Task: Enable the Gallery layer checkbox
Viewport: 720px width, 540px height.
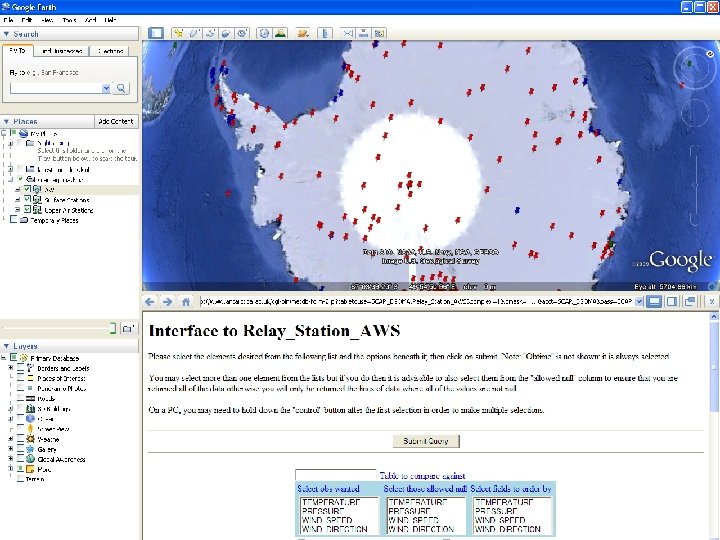Action: [x=20, y=449]
